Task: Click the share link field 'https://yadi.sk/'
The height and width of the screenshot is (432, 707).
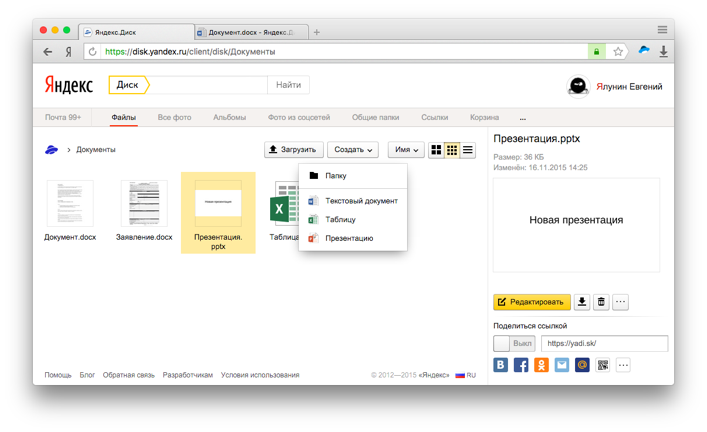Action: coord(604,343)
